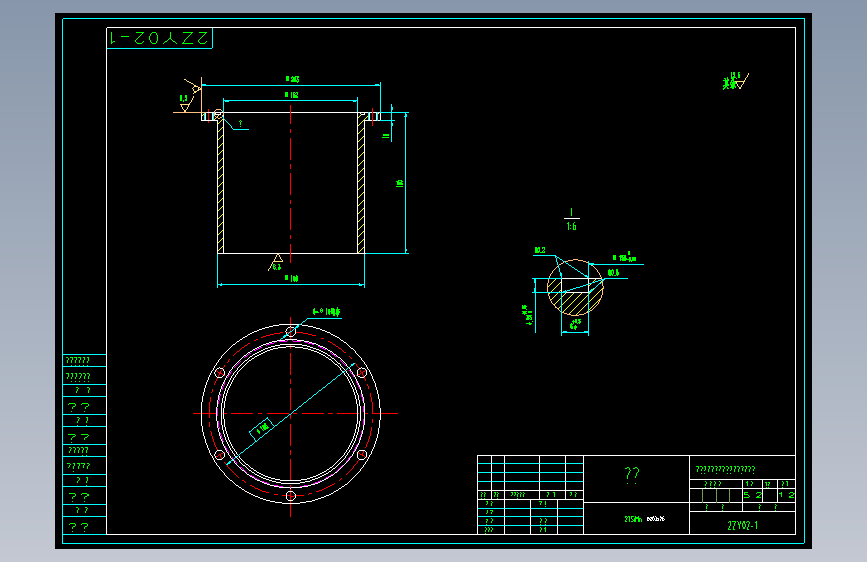Click the top bolt hole of the flange
The height and width of the screenshot is (562, 867).
pos(291,331)
